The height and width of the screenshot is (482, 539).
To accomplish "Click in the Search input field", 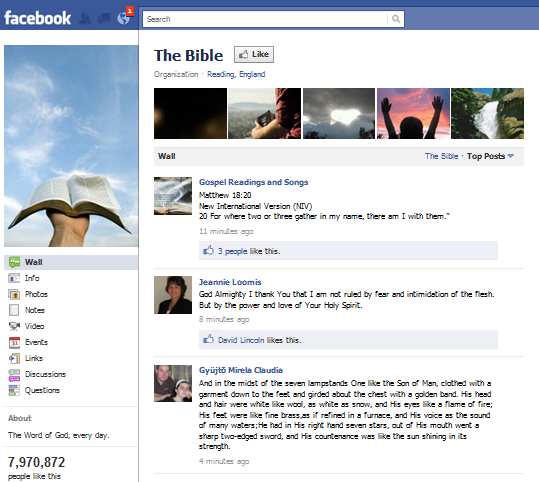I will point(265,19).
